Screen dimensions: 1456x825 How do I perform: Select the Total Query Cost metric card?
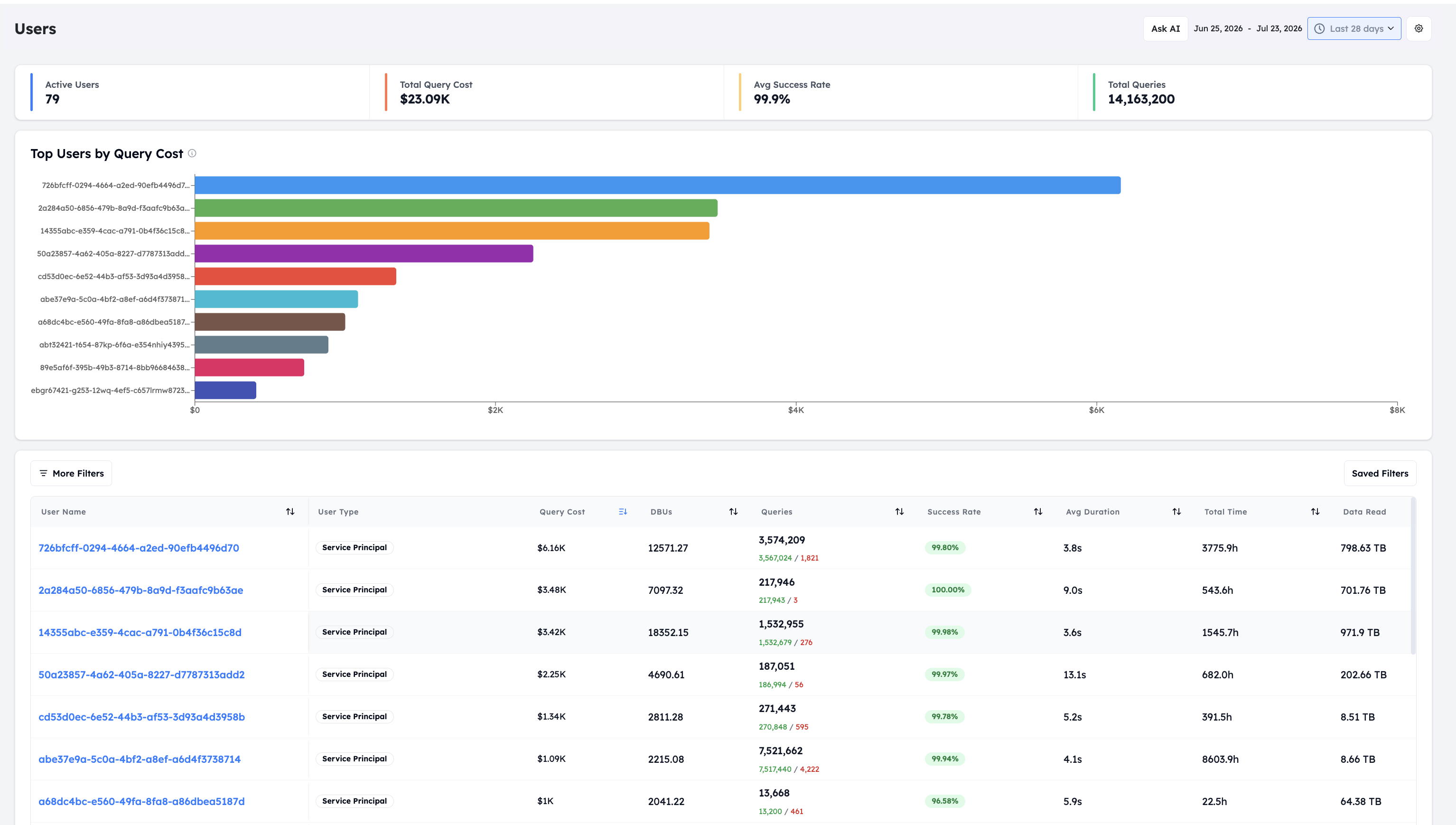click(547, 92)
